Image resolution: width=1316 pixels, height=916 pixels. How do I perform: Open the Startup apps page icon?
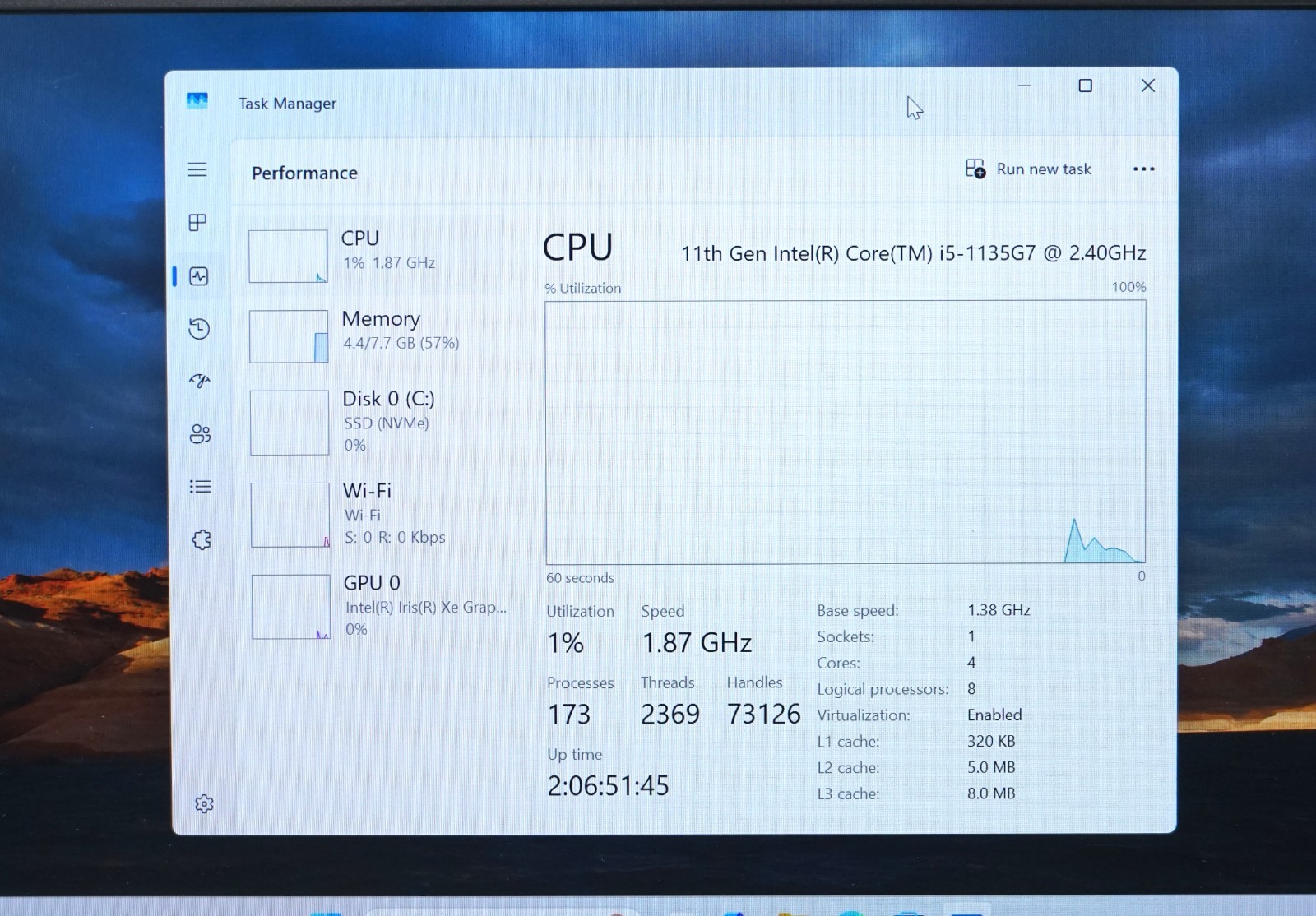[200, 381]
